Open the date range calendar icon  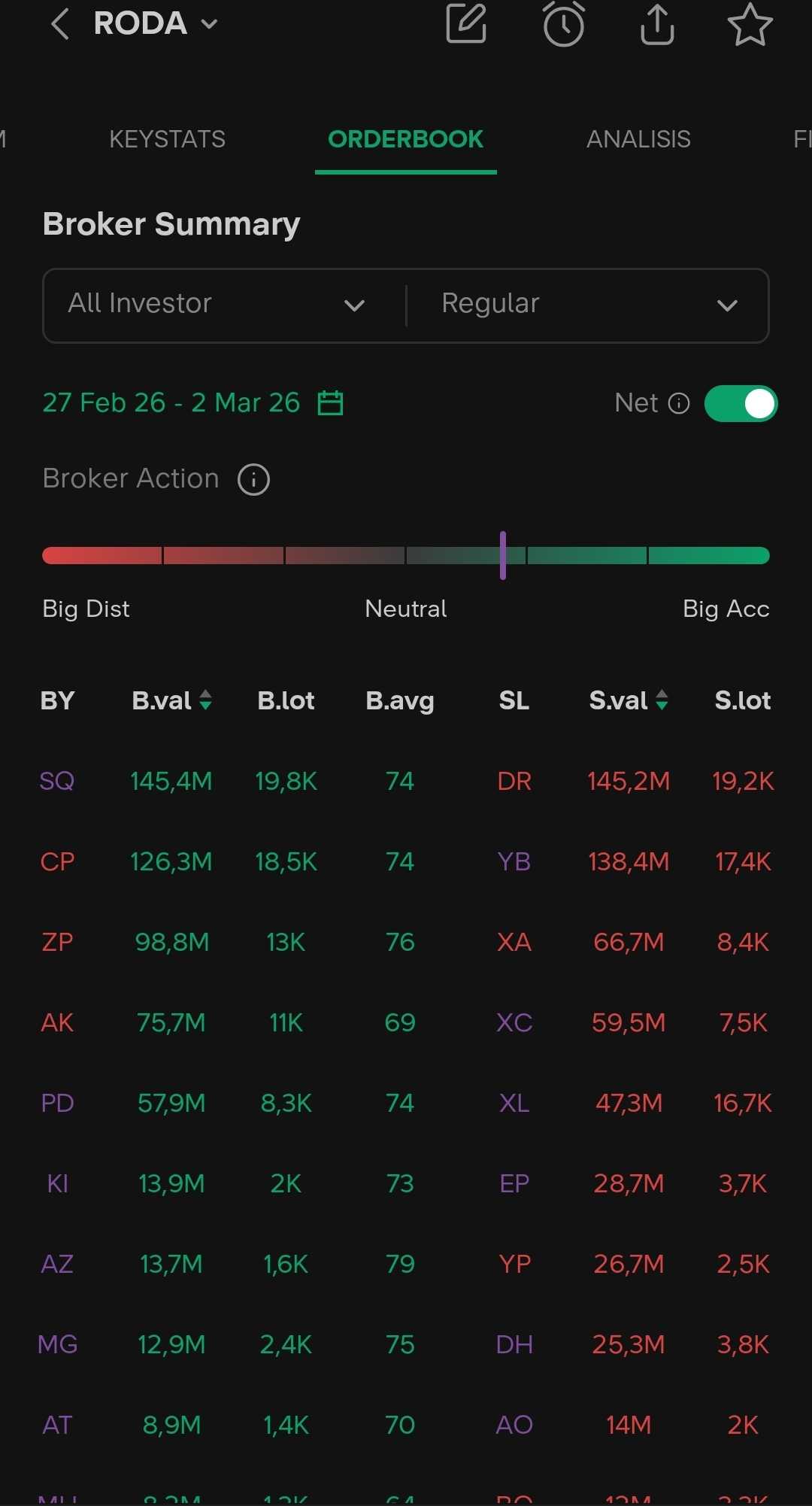click(330, 403)
